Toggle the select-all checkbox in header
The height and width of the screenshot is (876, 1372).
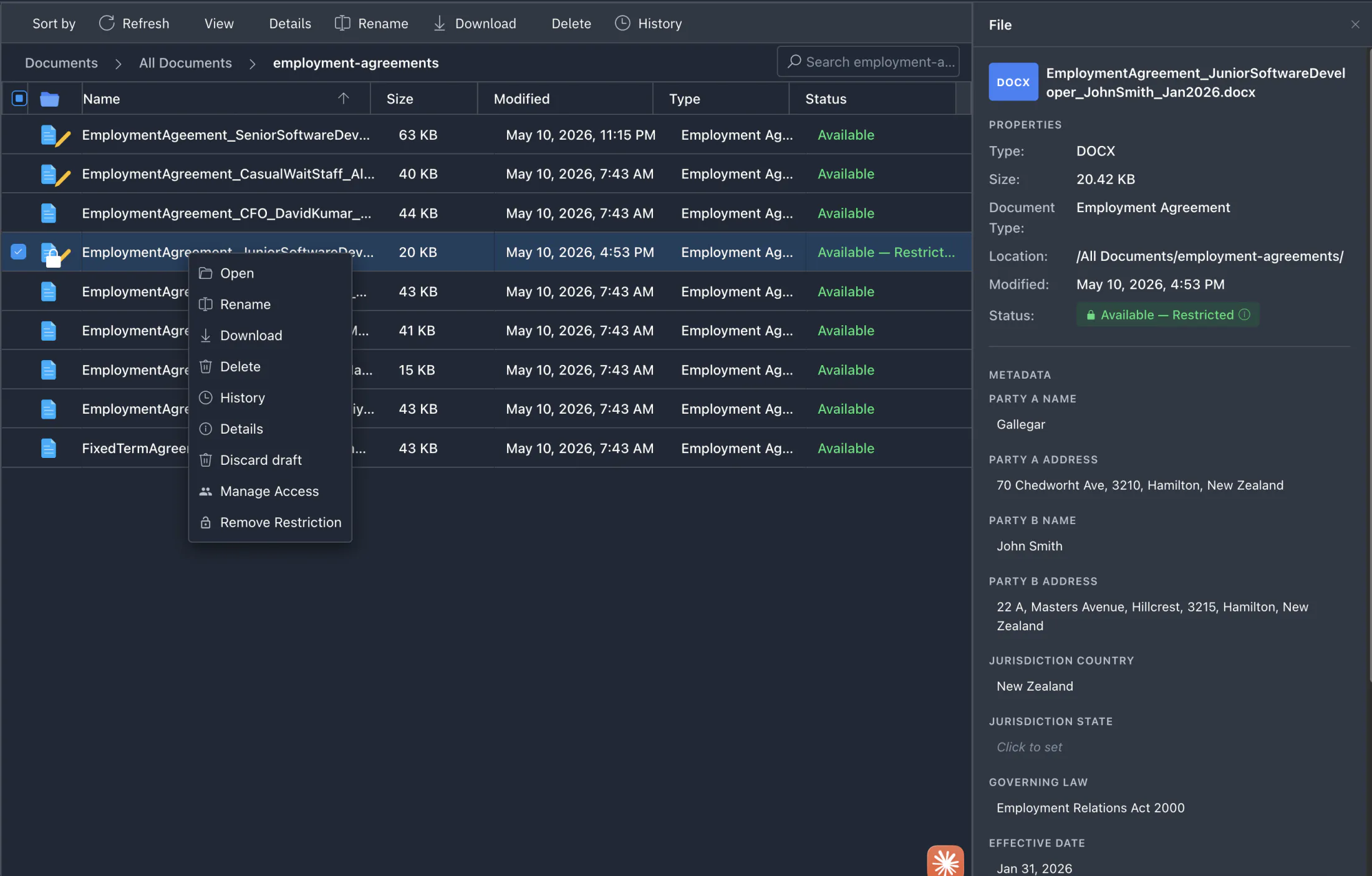coord(19,98)
